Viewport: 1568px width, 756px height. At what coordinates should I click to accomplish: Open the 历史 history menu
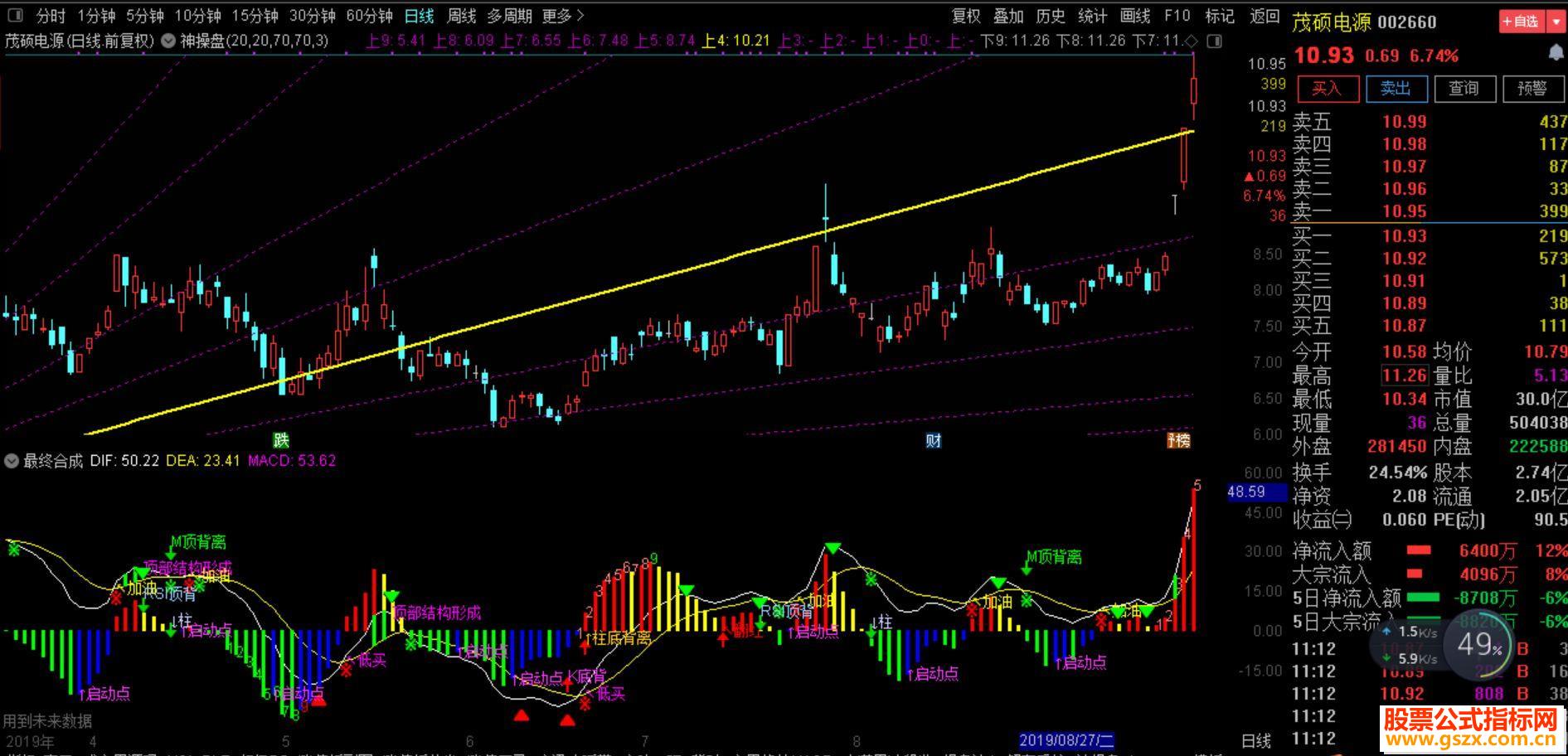1050,17
